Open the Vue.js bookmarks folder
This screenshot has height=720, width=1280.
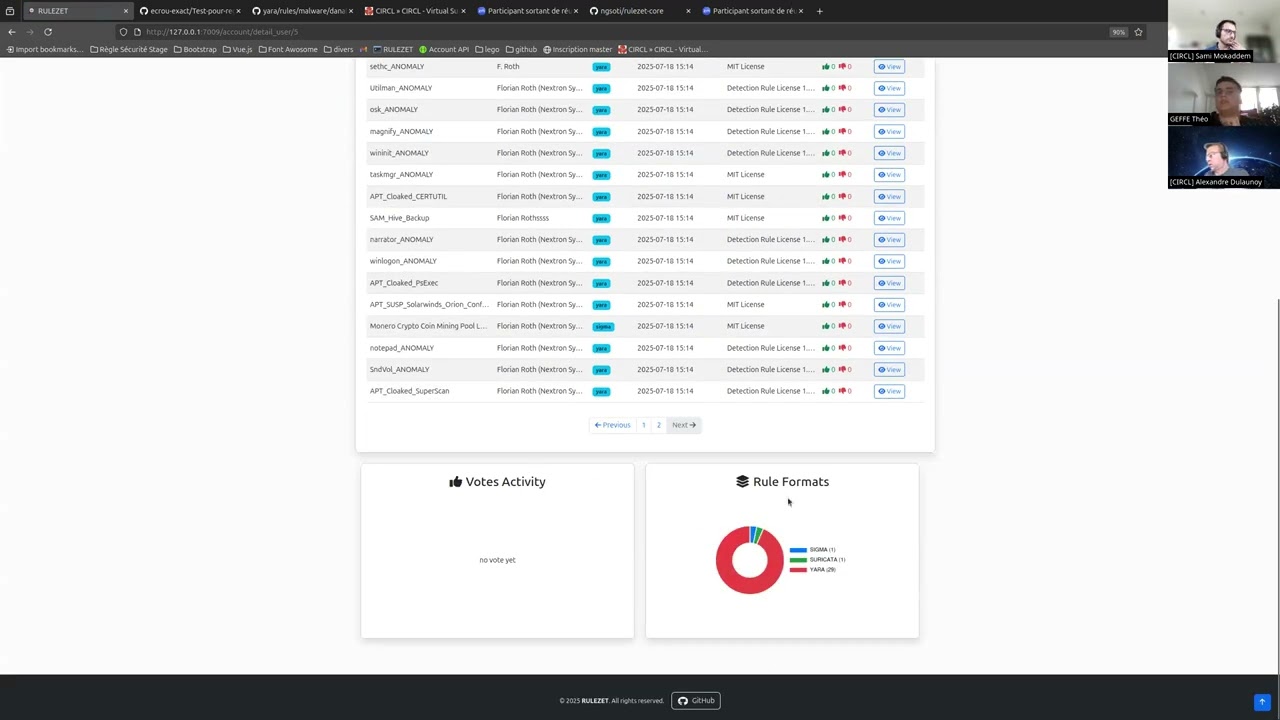tap(237, 49)
